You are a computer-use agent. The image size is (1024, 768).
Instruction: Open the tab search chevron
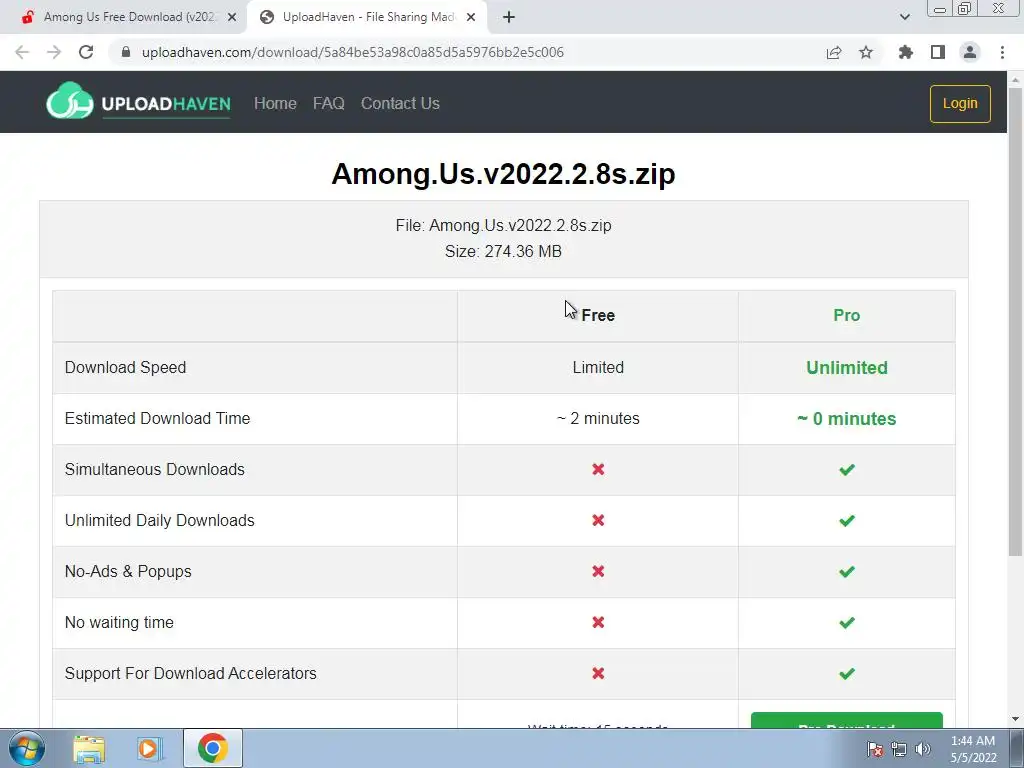(904, 17)
